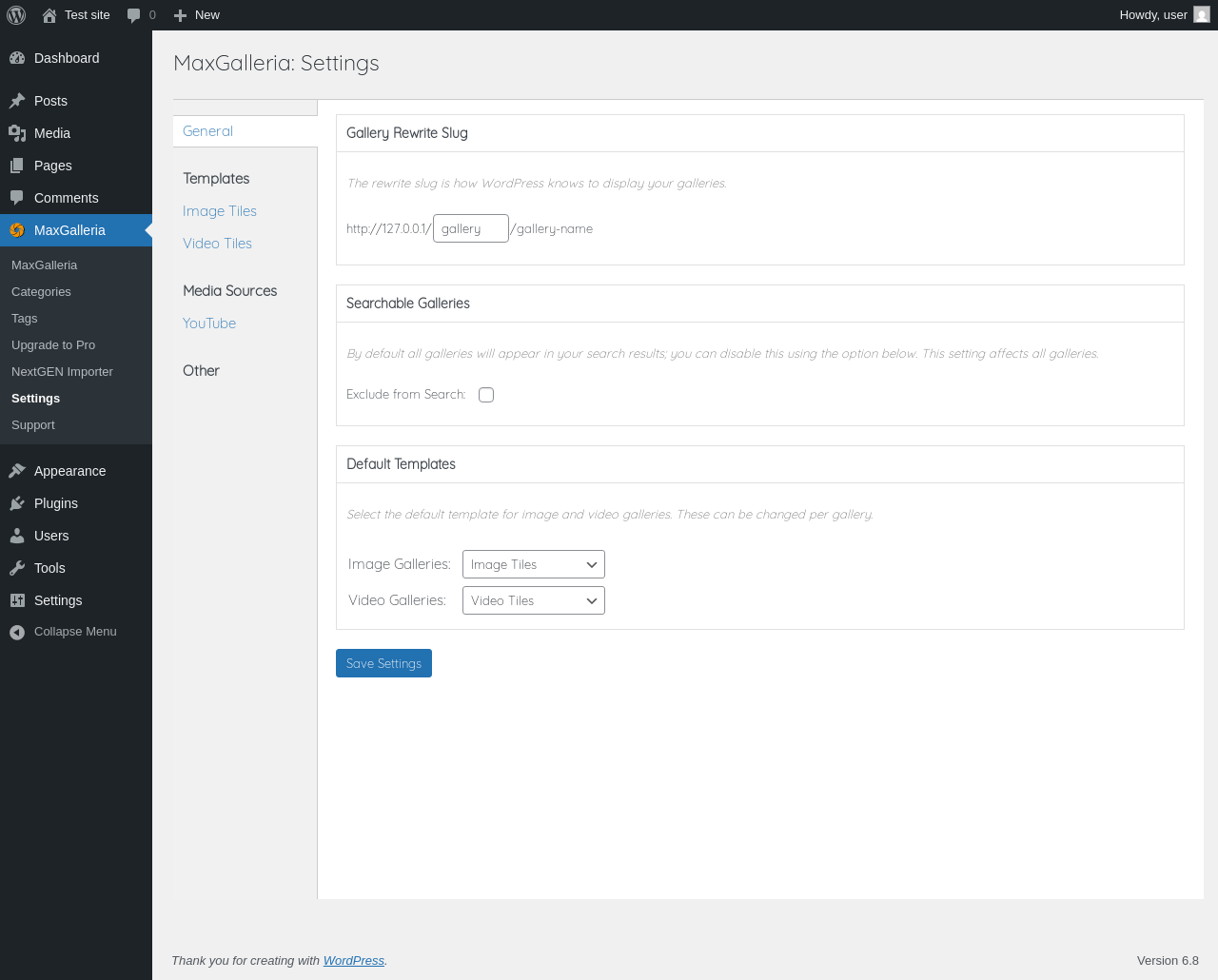This screenshot has height=980, width=1218.
Task: Click the plus New icon in admin bar
Action: point(180,15)
